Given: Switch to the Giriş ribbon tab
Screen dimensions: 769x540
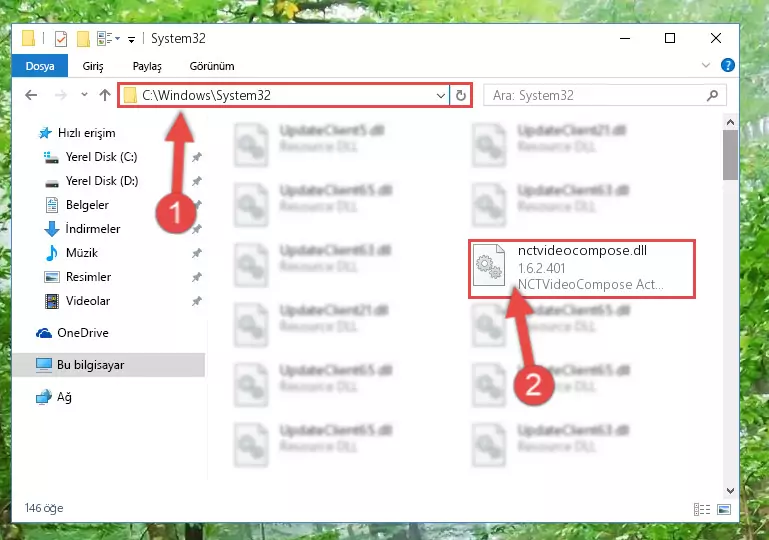Looking at the screenshot, I should click(x=93, y=66).
